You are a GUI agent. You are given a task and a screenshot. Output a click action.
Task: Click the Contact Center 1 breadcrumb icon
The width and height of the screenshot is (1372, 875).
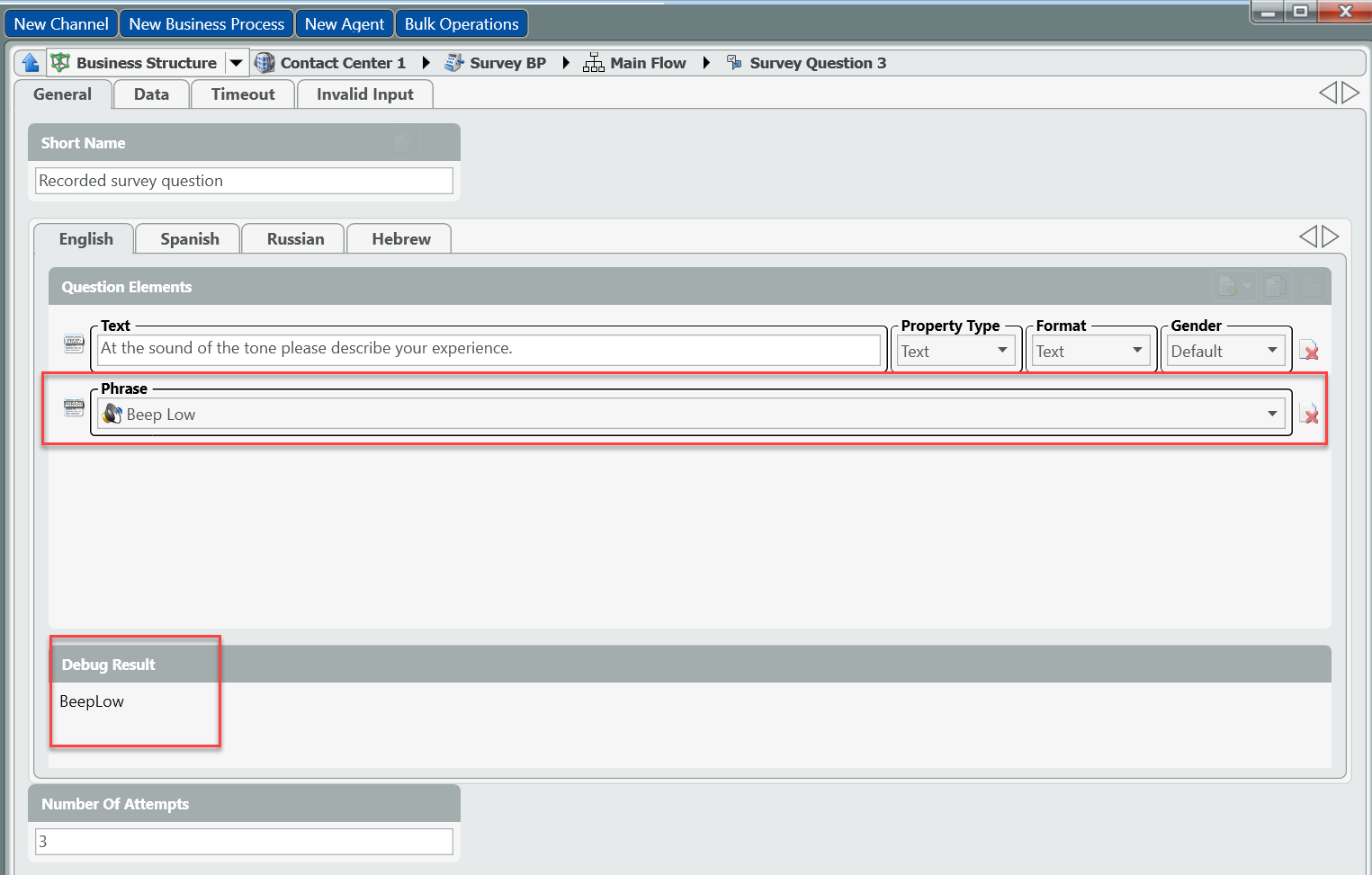[x=265, y=63]
